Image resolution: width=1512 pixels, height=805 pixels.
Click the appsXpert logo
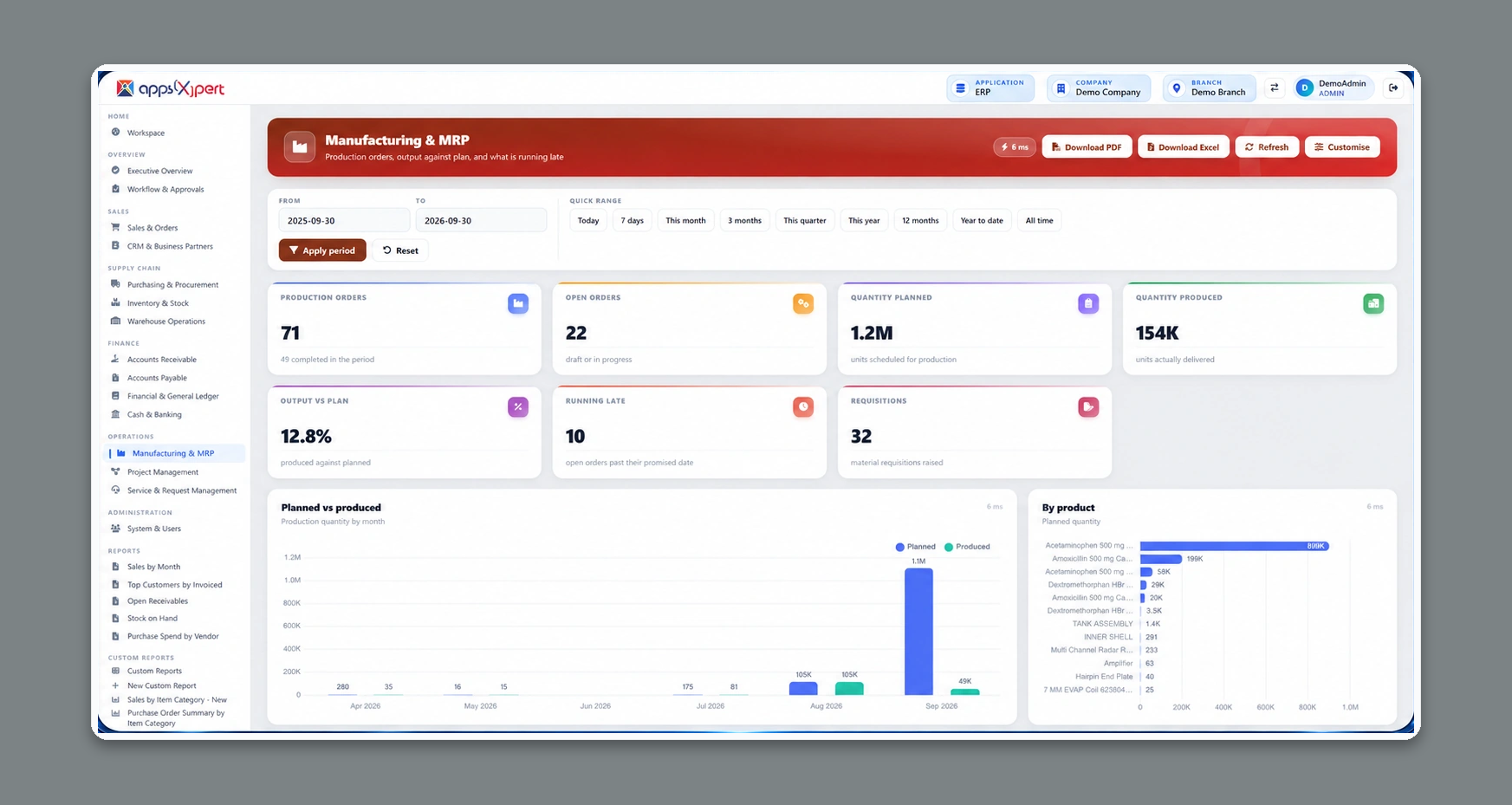click(x=171, y=88)
